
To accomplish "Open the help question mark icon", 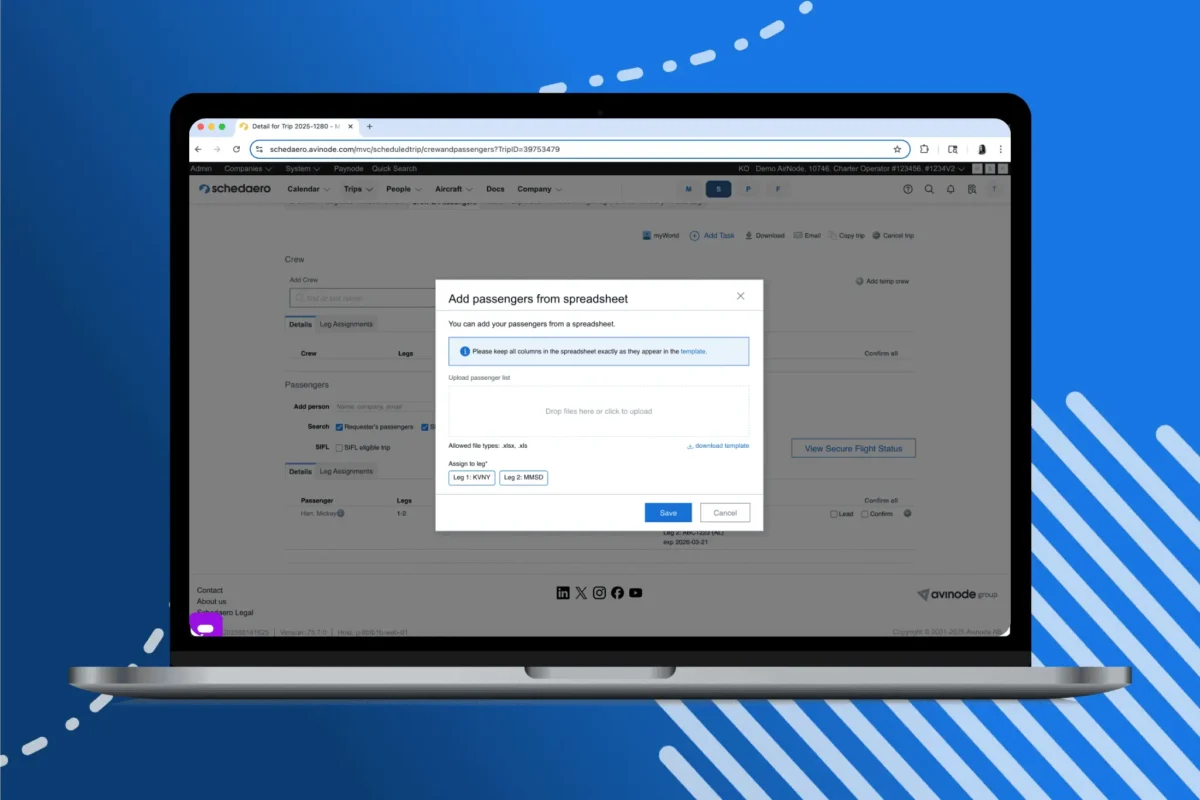I will (x=907, y=189).
